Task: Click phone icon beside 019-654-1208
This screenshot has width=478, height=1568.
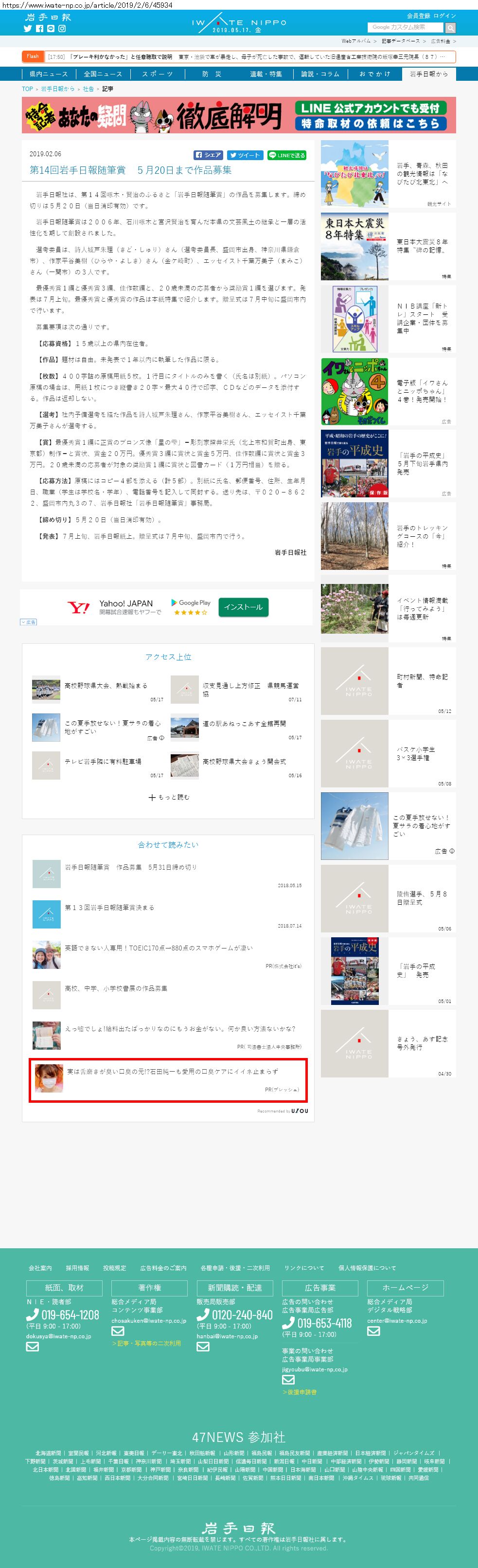Action: coord(32,1315)
